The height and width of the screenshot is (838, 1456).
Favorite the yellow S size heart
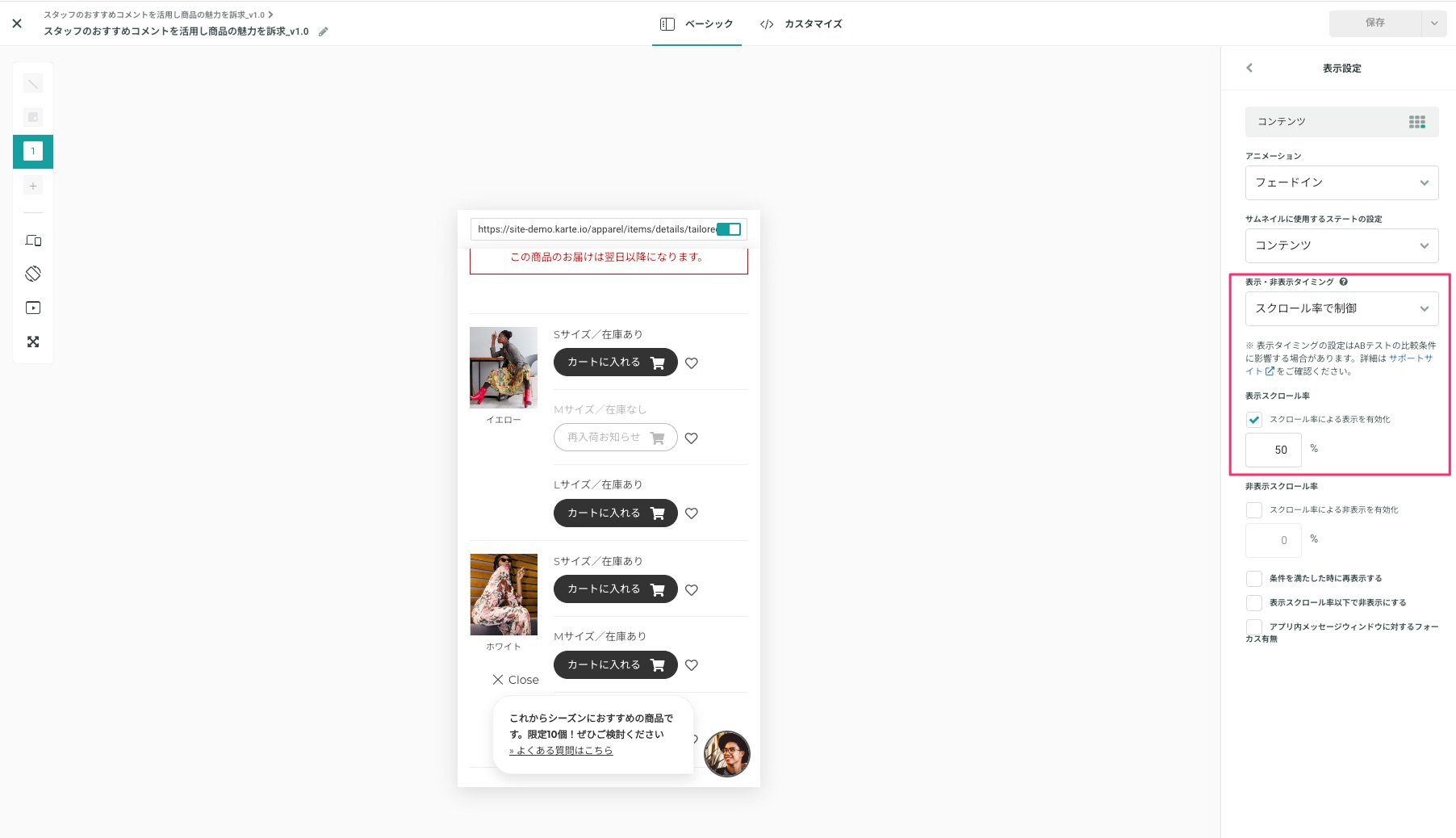coord(692,363)
